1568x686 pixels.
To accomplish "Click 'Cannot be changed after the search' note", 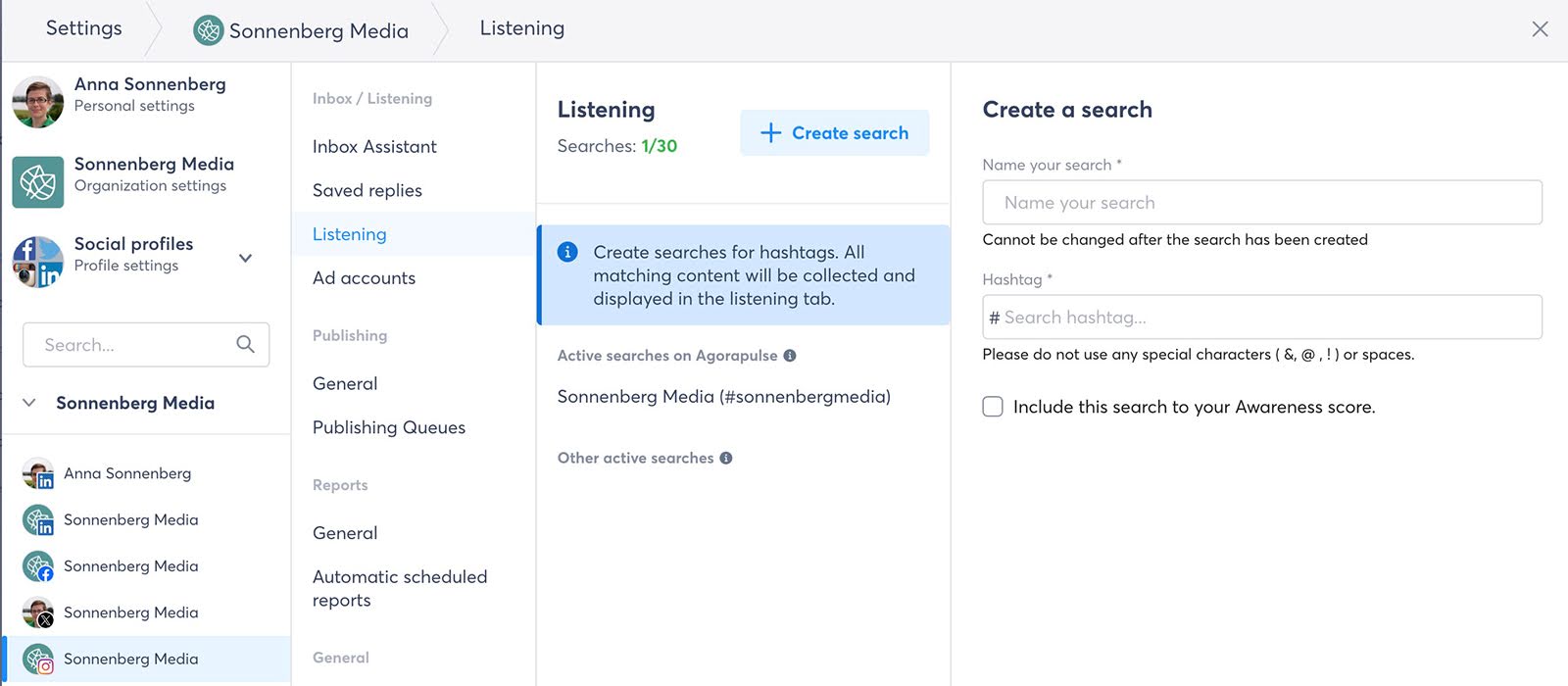I will point(1175,240).
